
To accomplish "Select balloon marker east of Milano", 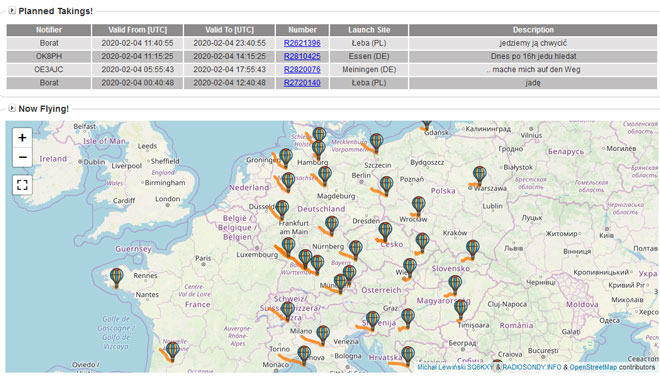I will point(323,335).
